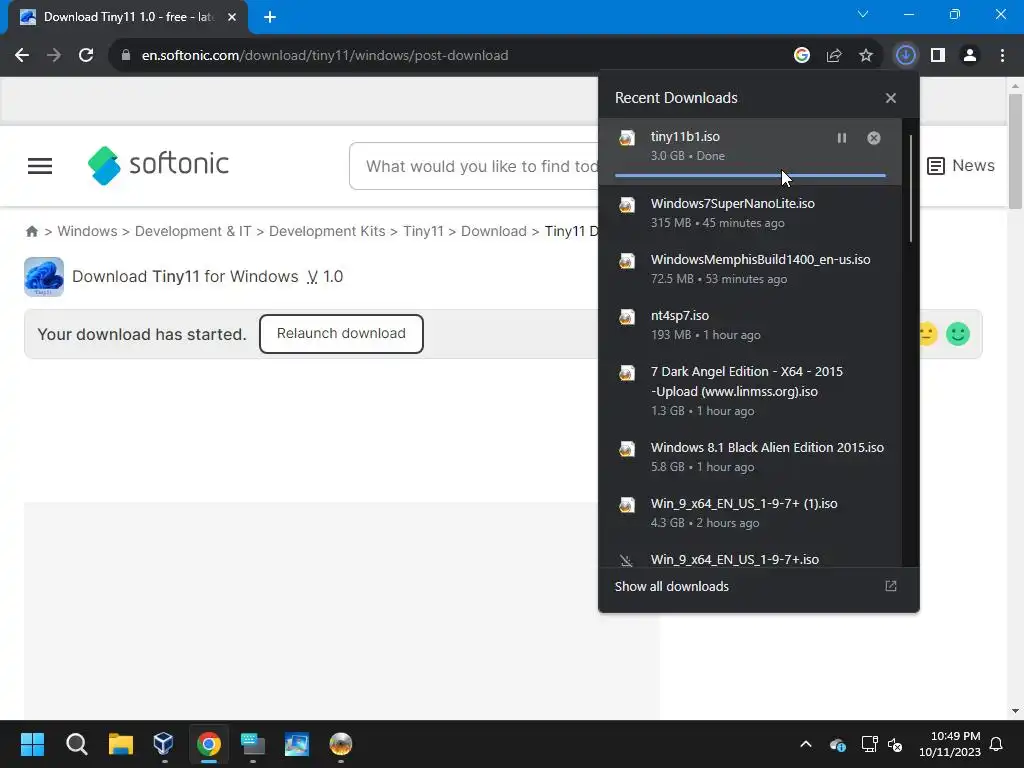The image size is (1024, 768).
Task: Open the muted volume tray icon
Action: [x=895, y=744]
